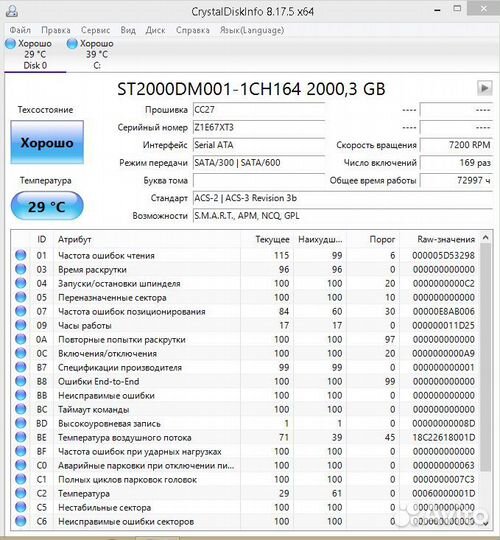This screenshot has height=540, width=500.
Task: Click the standard field ACS-2 | ACS-3
Action: [x=342, y=198]
